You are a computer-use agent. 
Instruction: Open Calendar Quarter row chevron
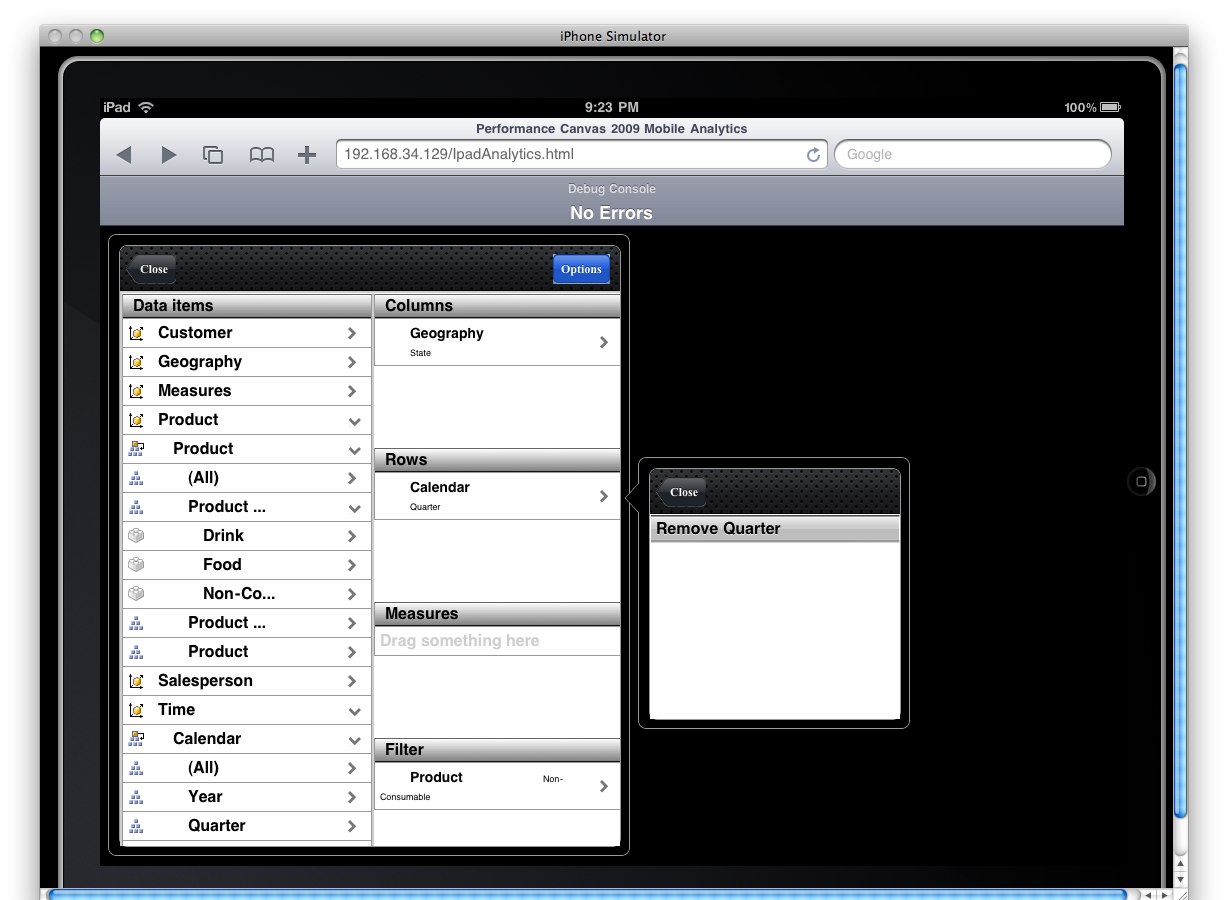click(603, 496)
